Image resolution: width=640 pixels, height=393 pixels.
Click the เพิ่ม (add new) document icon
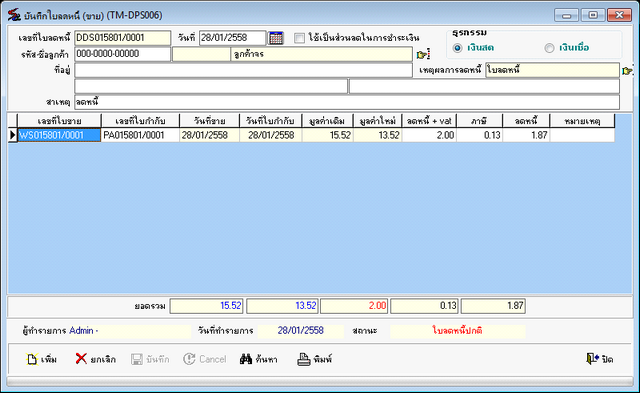coord(32,359)
